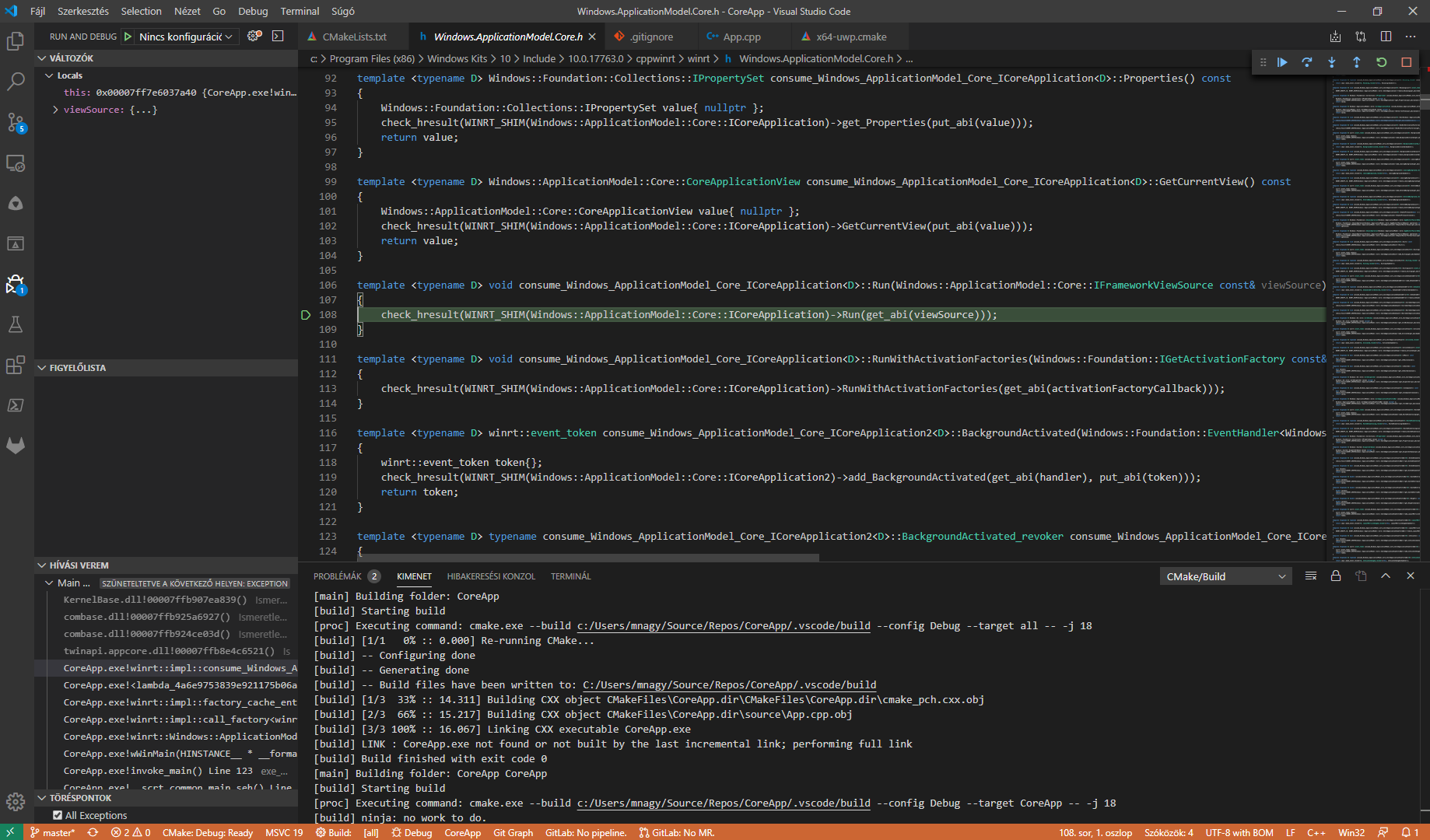Screen dimensions: 1430x840
Task: Step into in the debug toolbar
Action: click(1332, 62)
